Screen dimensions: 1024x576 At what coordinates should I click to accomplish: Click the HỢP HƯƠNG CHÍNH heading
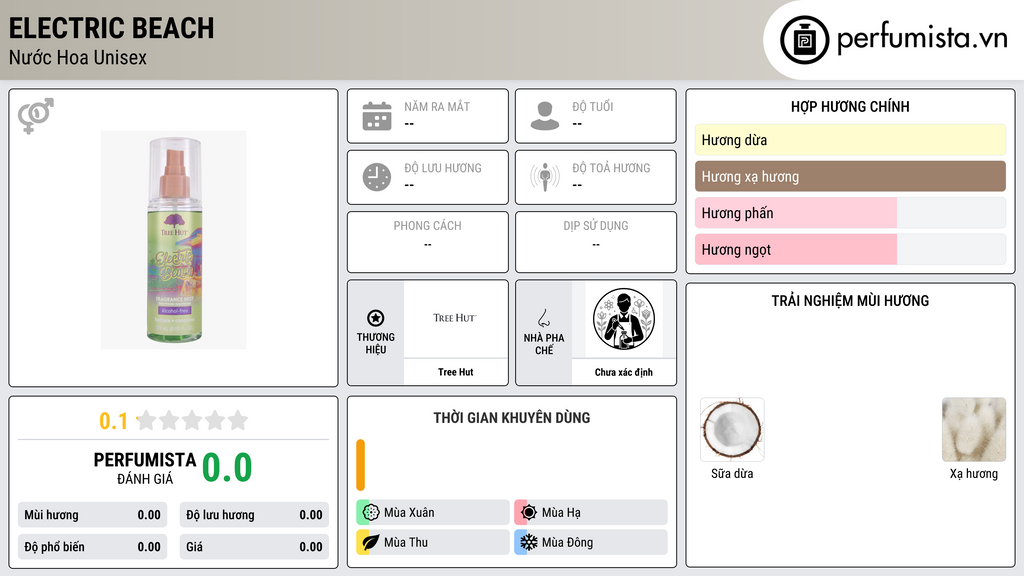pos(850,106)
